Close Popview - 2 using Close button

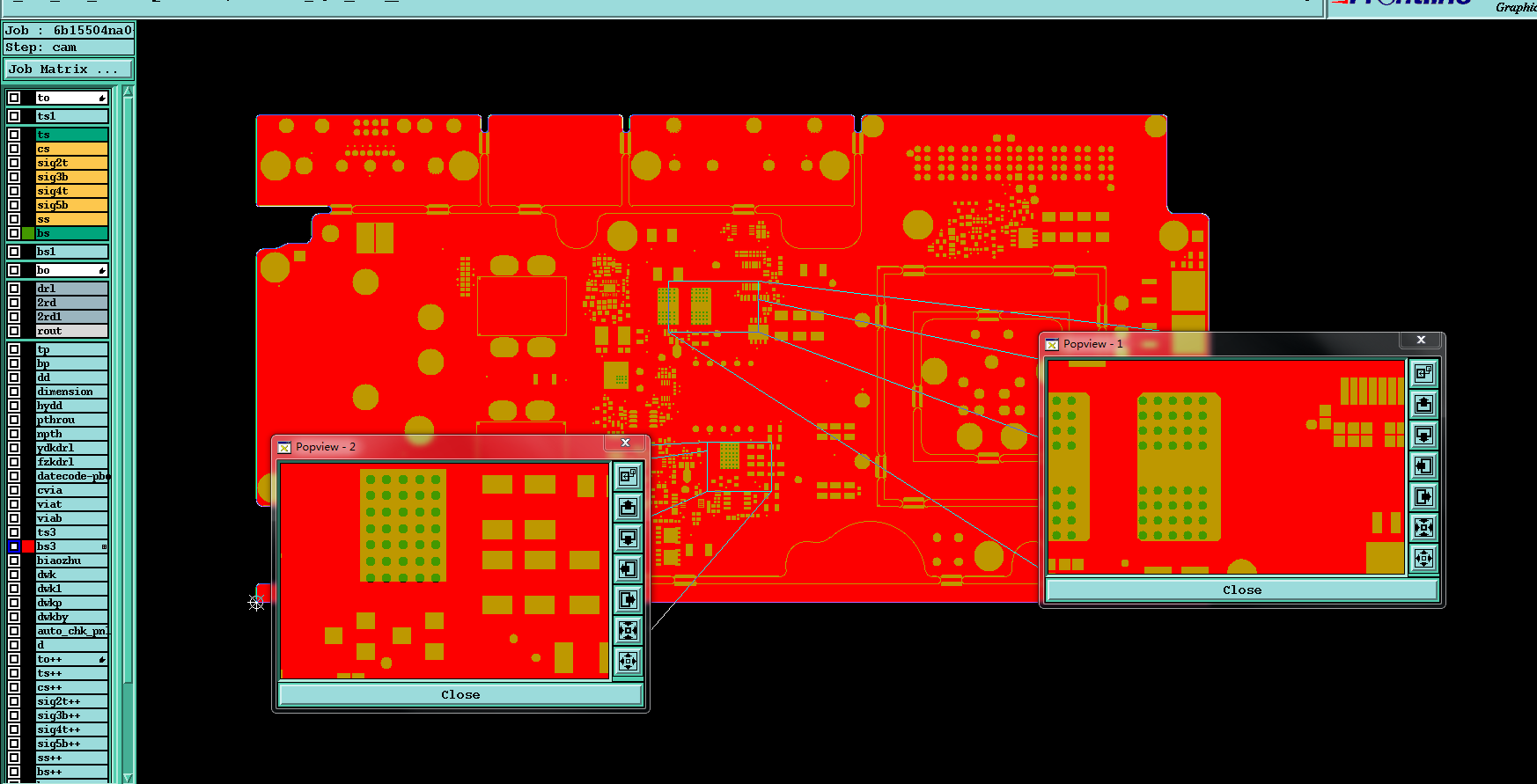coord(460,695)
